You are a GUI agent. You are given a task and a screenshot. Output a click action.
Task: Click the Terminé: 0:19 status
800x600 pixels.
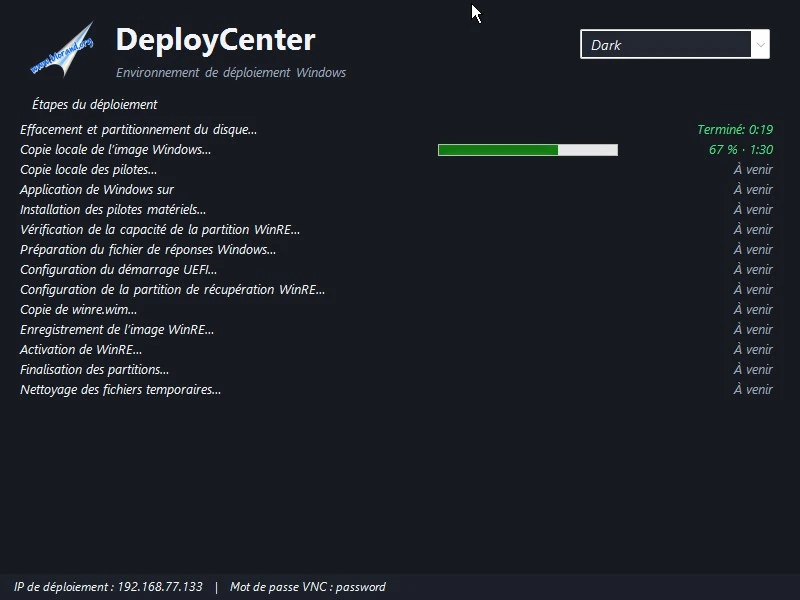[735, 130]
